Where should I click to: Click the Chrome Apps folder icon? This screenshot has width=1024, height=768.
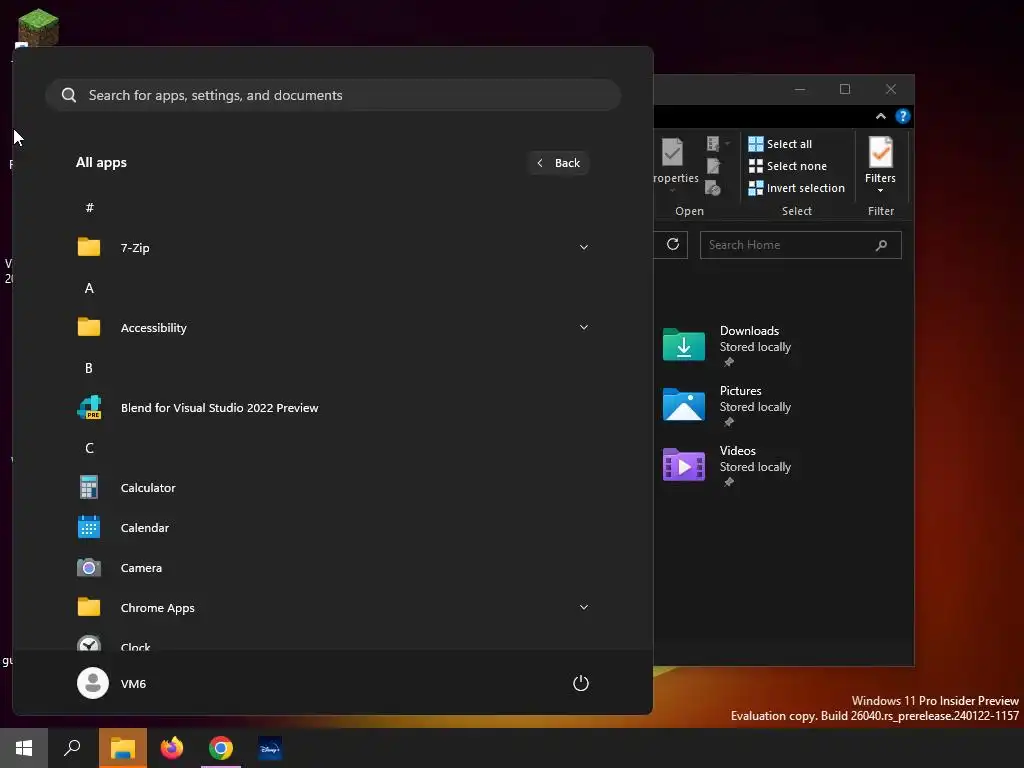tap(89, 607)
